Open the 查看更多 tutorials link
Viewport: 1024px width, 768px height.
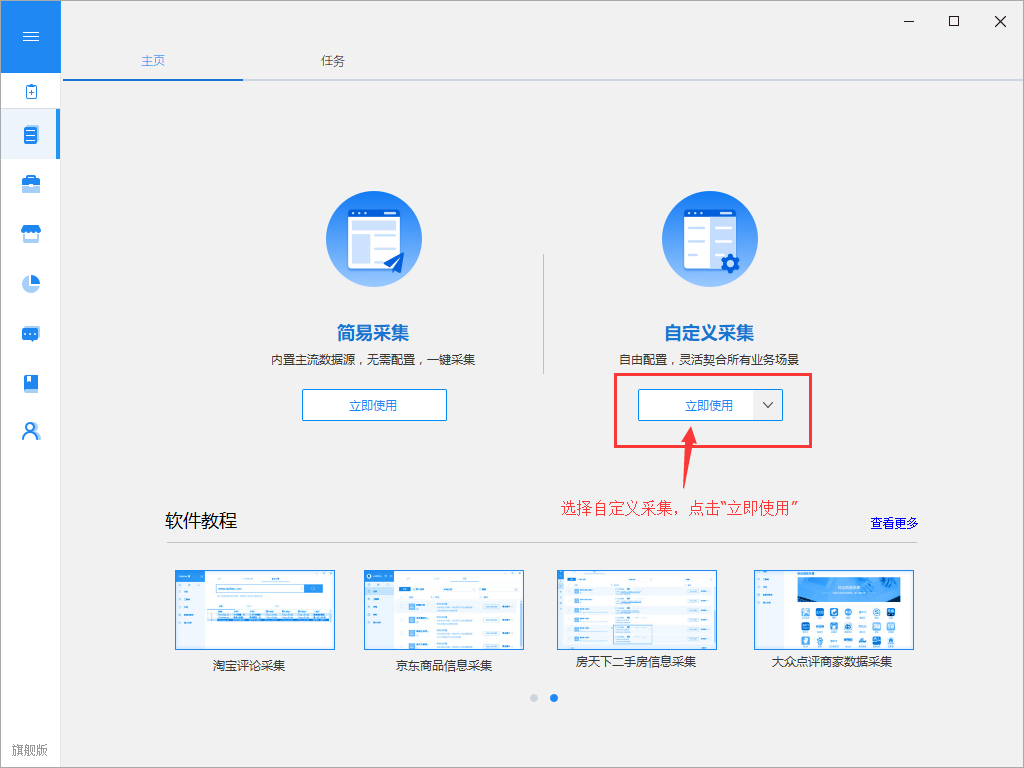[893, 523]
